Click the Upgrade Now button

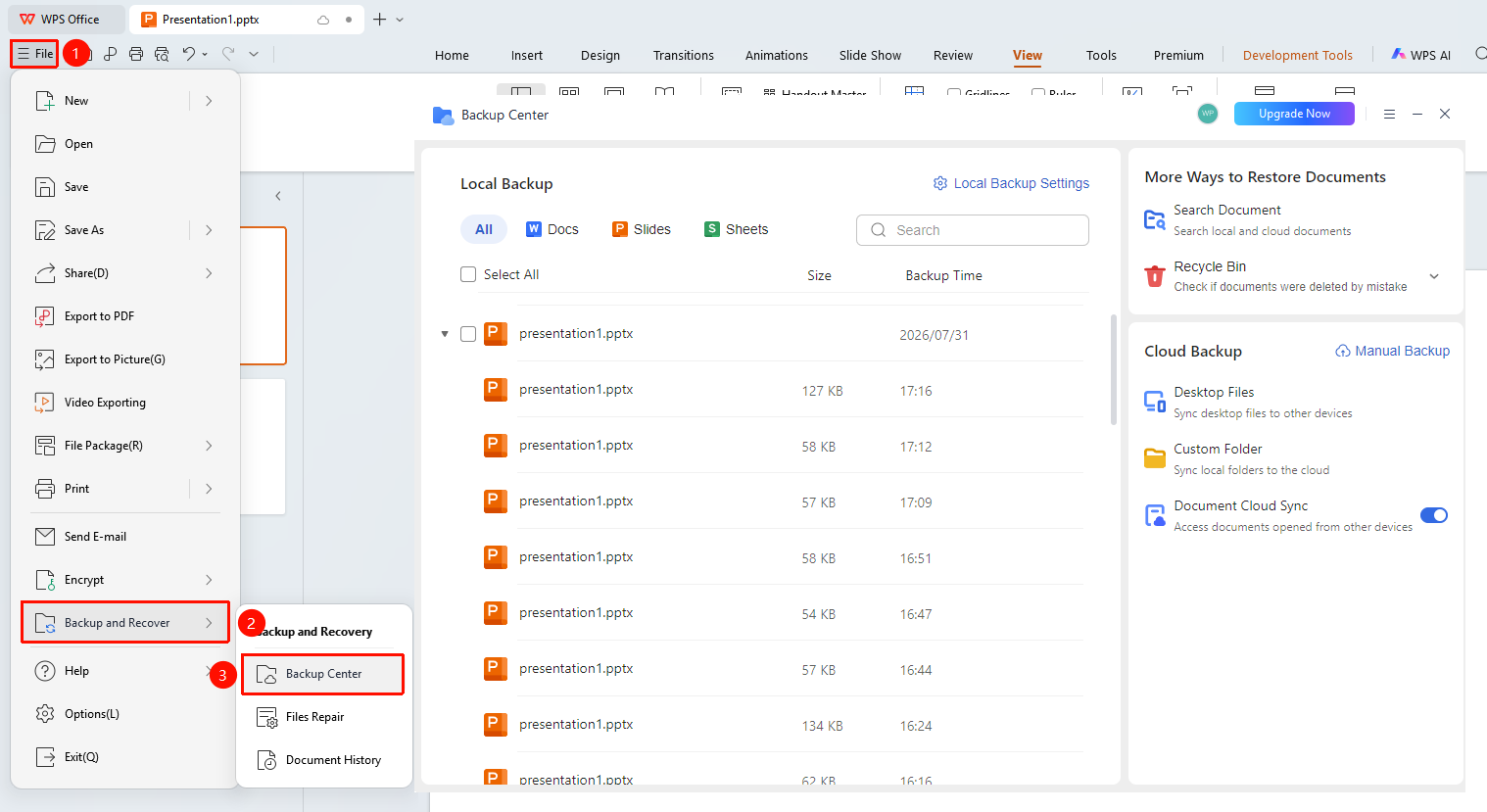point(1294,114)
